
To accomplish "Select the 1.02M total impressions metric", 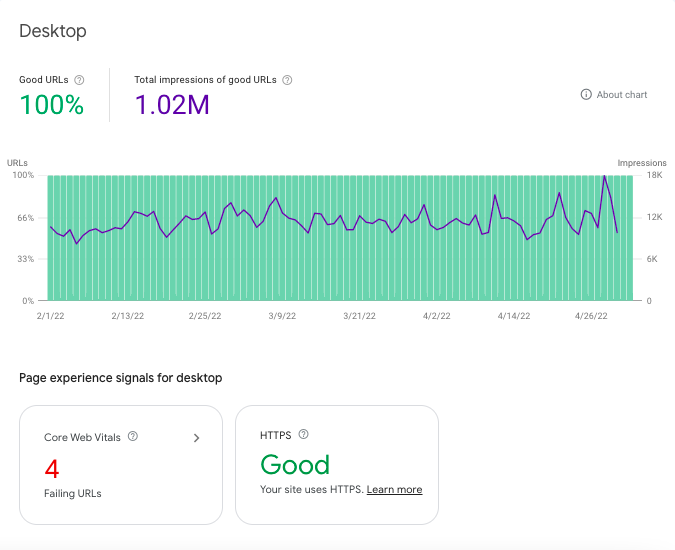I will [x=172, y=105].
